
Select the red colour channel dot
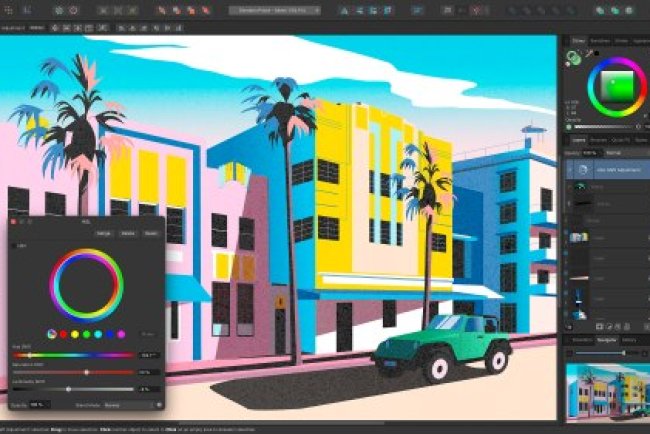64,334
